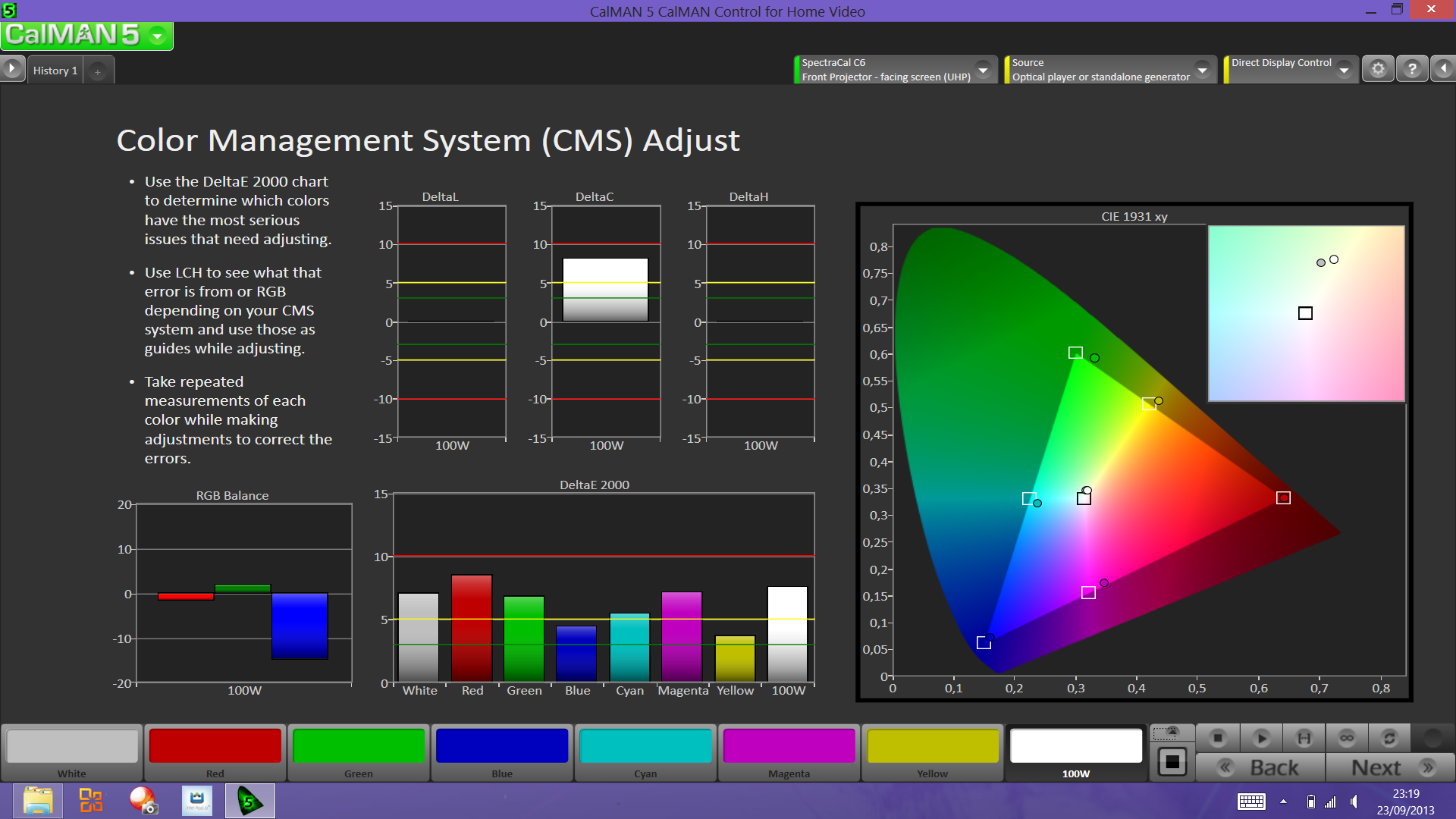This screenshot has height=819, width=1456.
Task: Click the read single measurement play button
Action: (x=1261, y=737)
